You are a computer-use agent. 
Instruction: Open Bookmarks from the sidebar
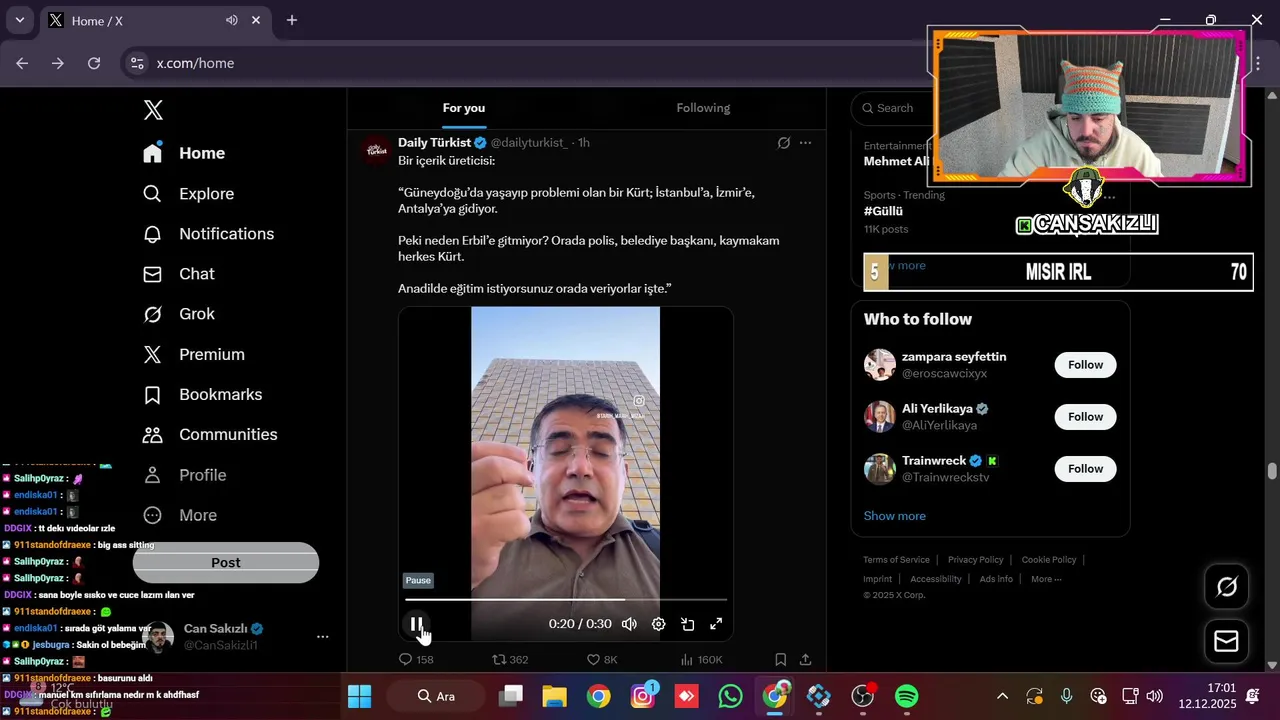tap(202, 395)
